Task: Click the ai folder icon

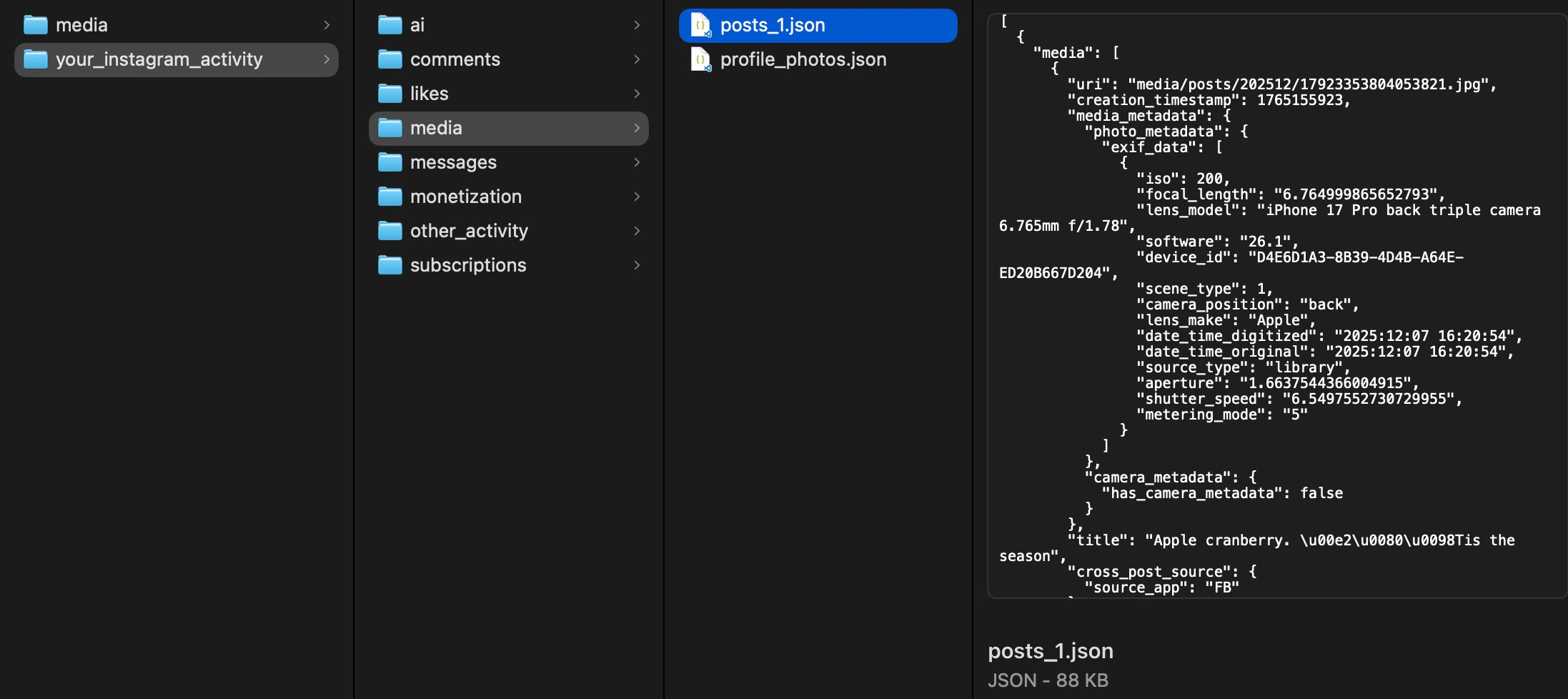Action: click(389, 24)
